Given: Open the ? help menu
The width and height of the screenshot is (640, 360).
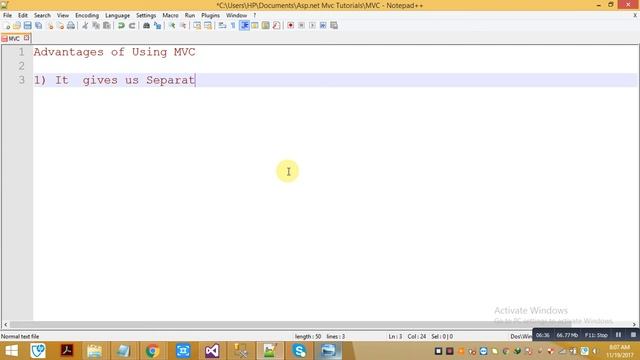Looking at the screenshot, I should 255,15.
